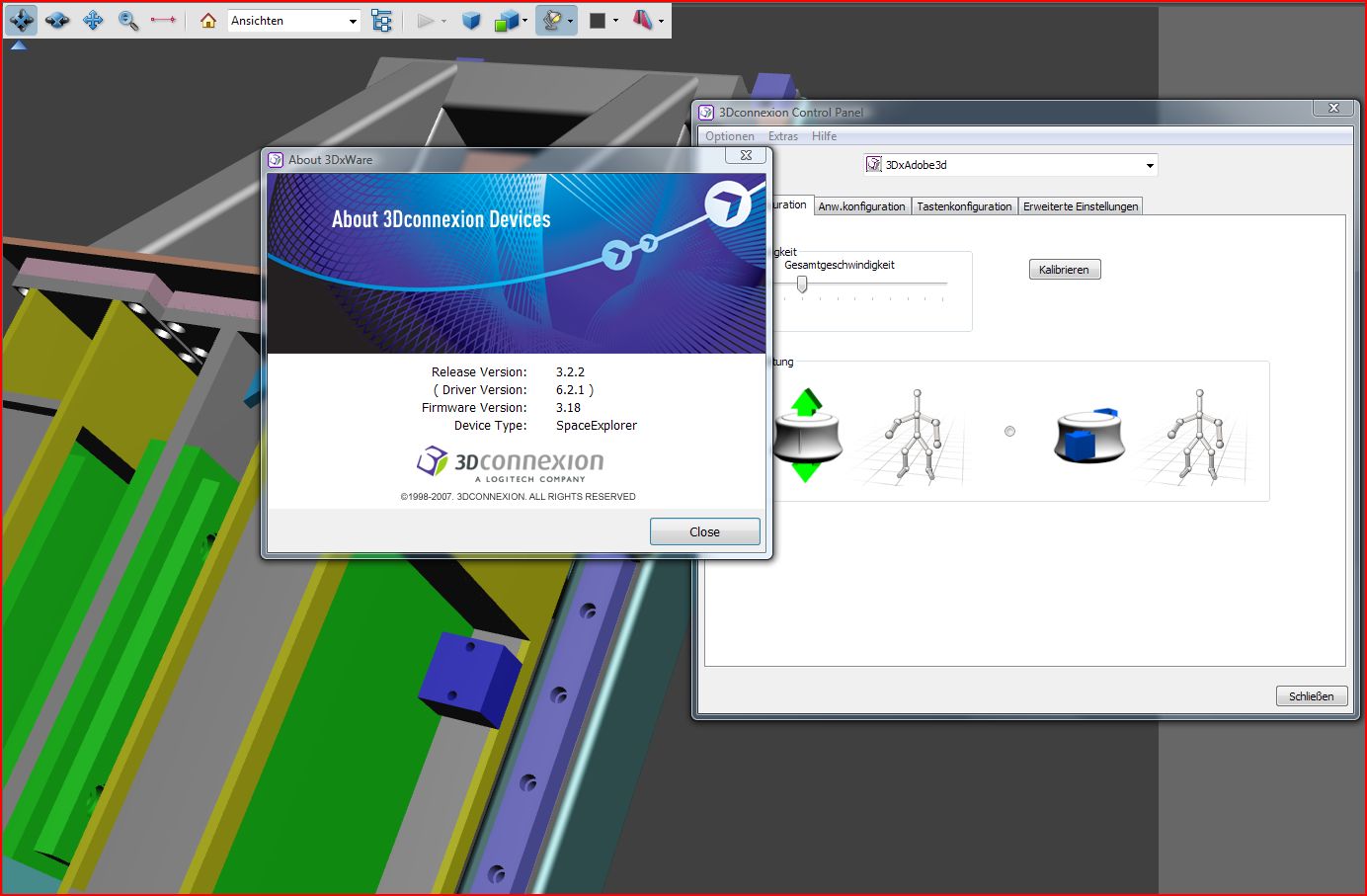Open Extras menu in Control Panel
The height and width of the screenshot is (896, 1367).
point(783,136)
